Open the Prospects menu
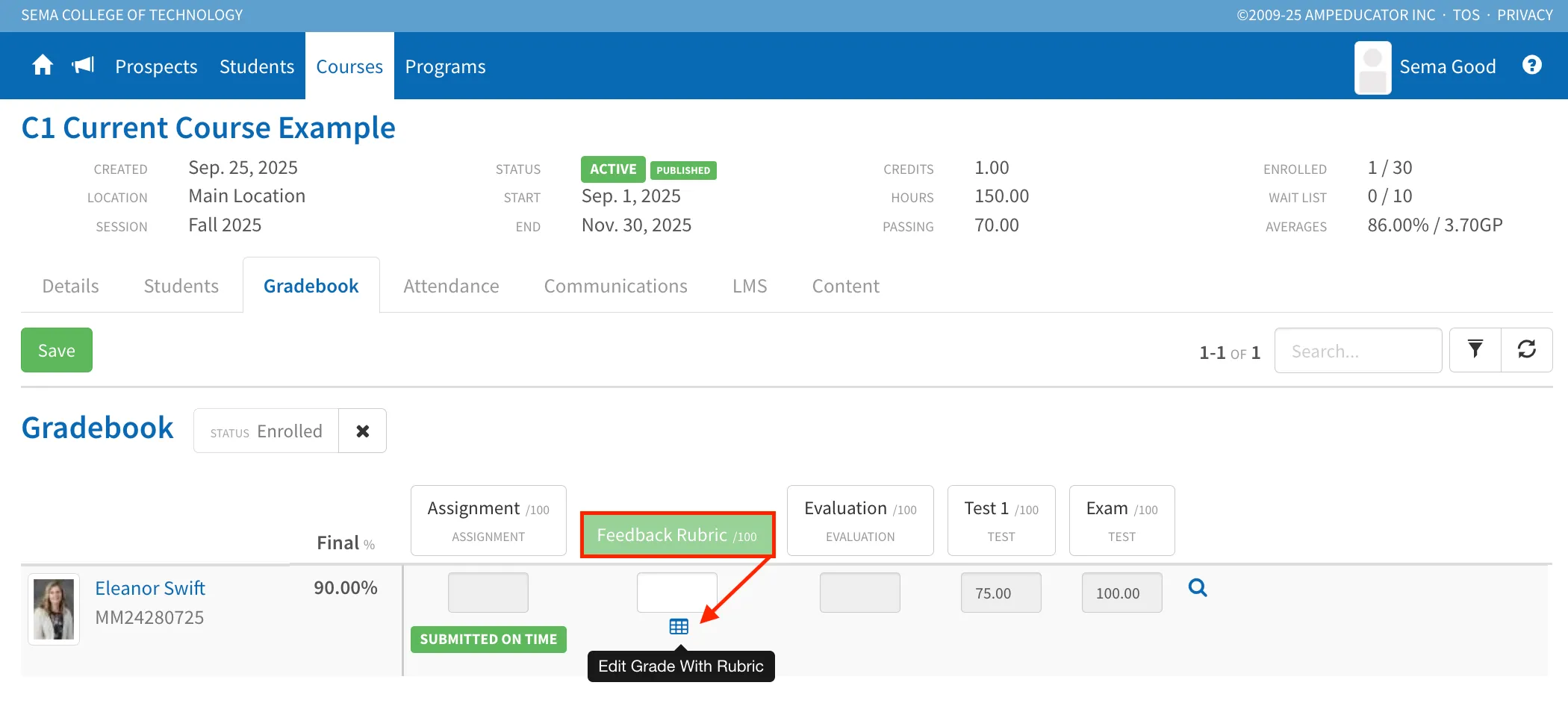Screen dimensions: 1568x703 156,66
